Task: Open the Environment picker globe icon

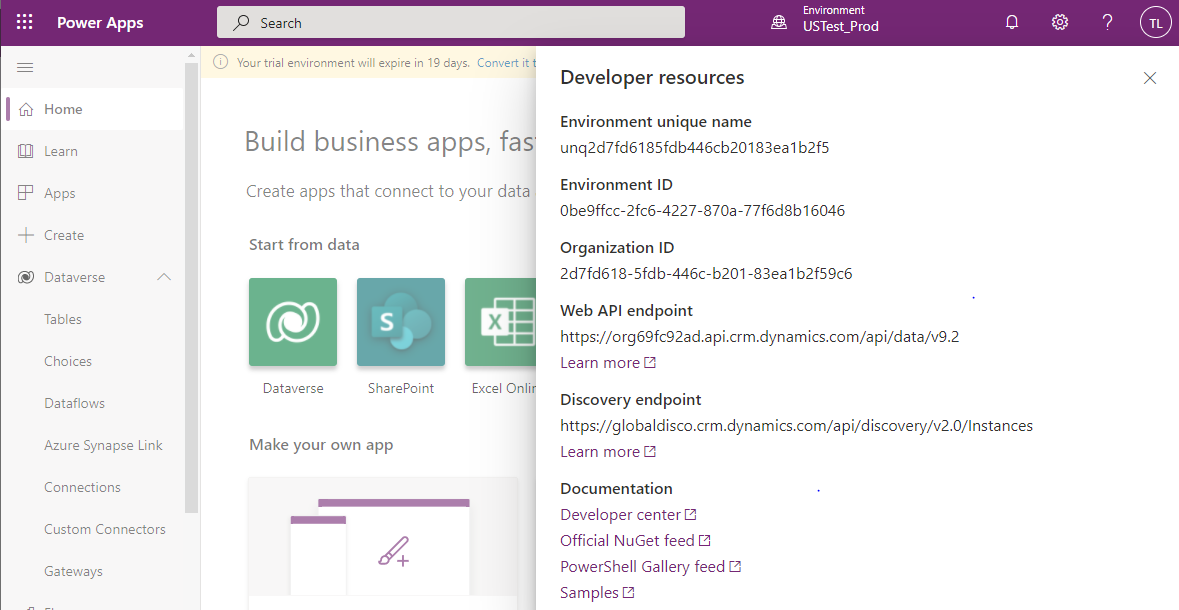Action: point(780,23)
